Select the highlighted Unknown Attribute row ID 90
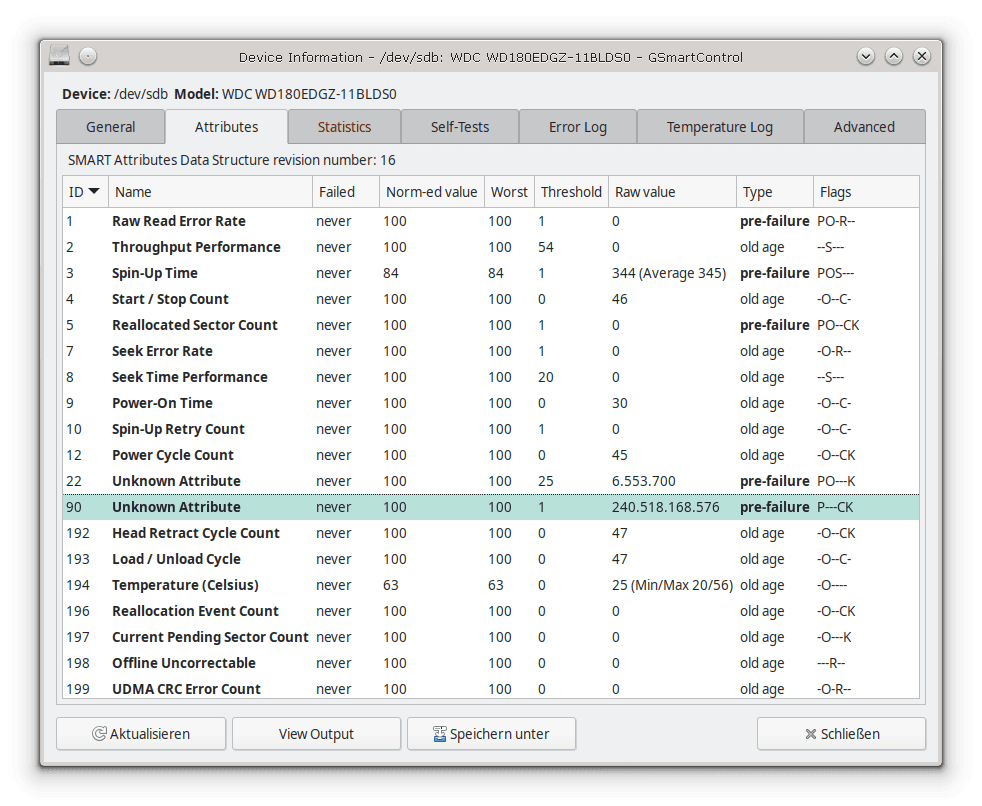982x806 pixels. click(491, 507)
